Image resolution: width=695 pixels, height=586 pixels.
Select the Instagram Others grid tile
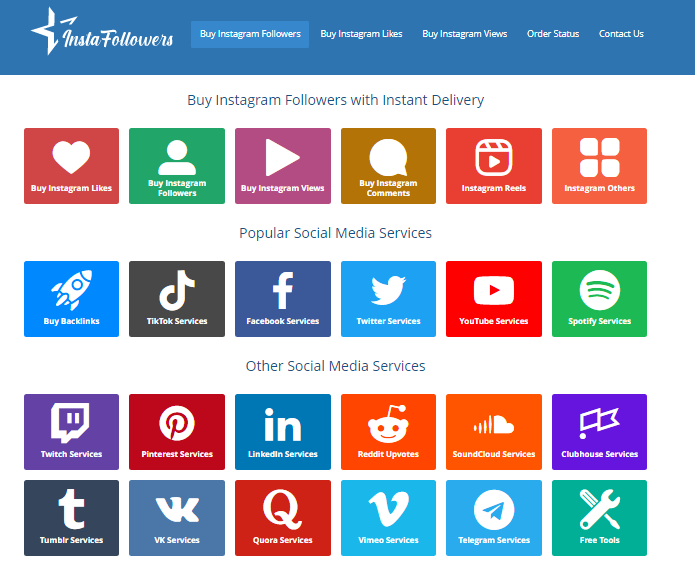pyautogui.click(x=599, y=166)
